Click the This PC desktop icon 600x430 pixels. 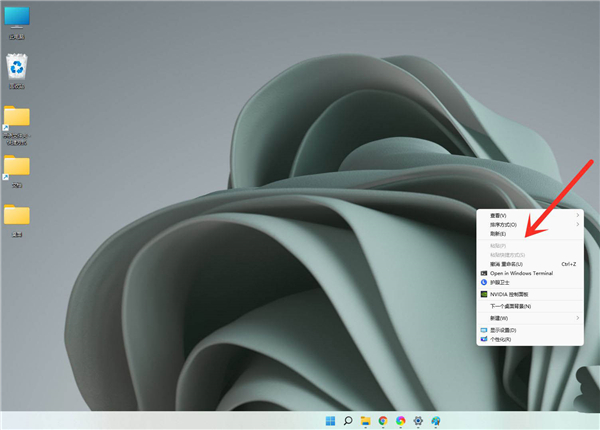tap(17, 18)
